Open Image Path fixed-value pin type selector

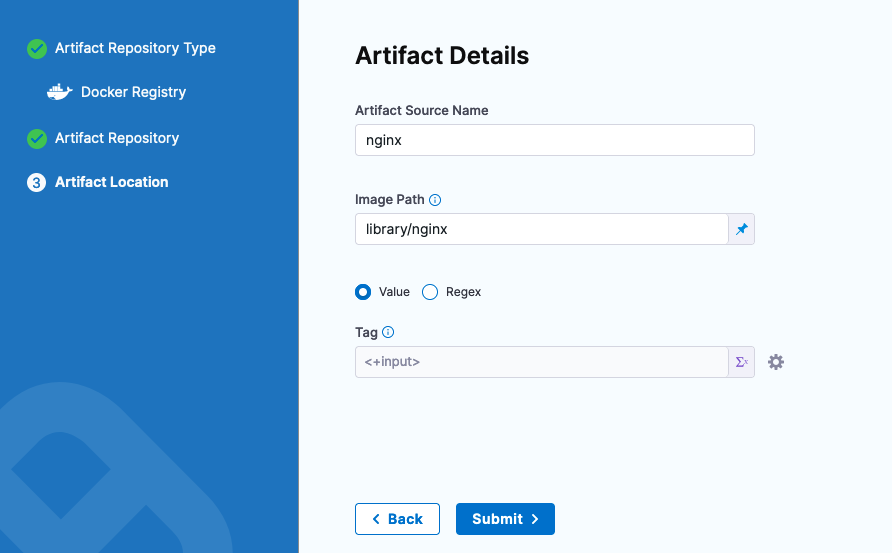point(741,230)
